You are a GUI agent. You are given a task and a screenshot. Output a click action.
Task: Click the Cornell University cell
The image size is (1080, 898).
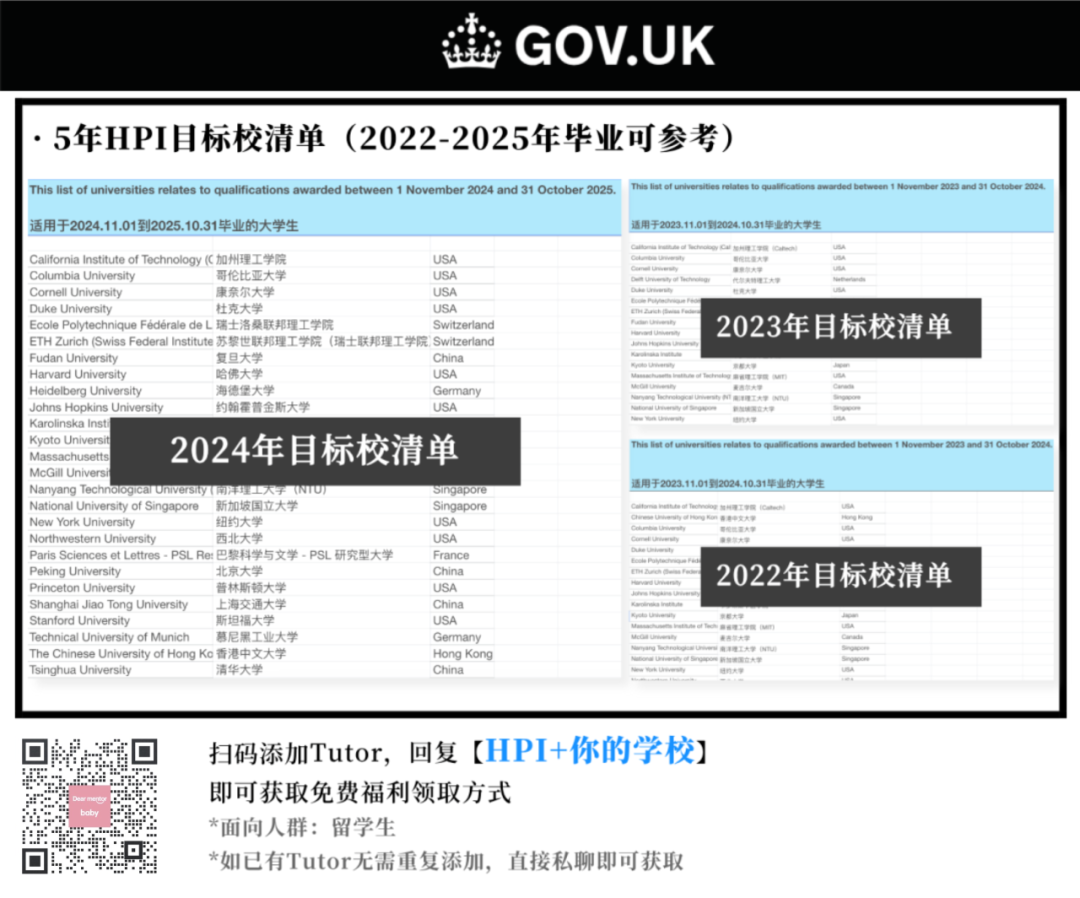click(76, 292)
